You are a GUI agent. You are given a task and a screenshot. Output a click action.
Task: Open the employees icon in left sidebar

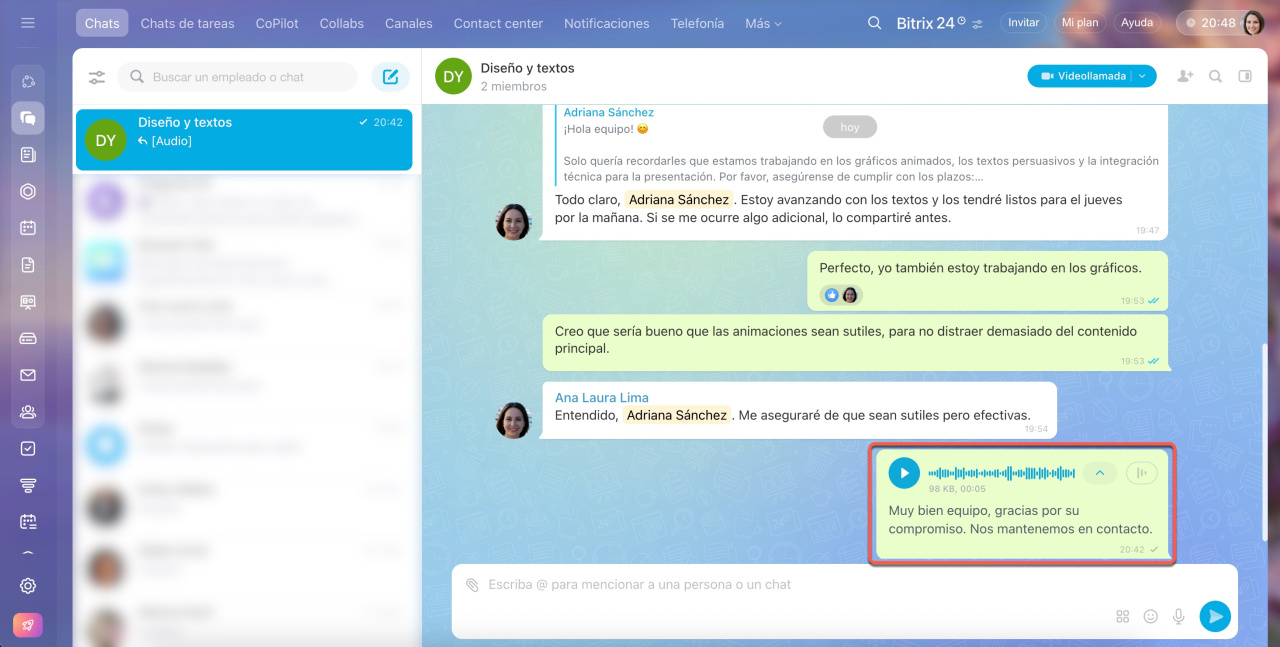coord(28,411)
